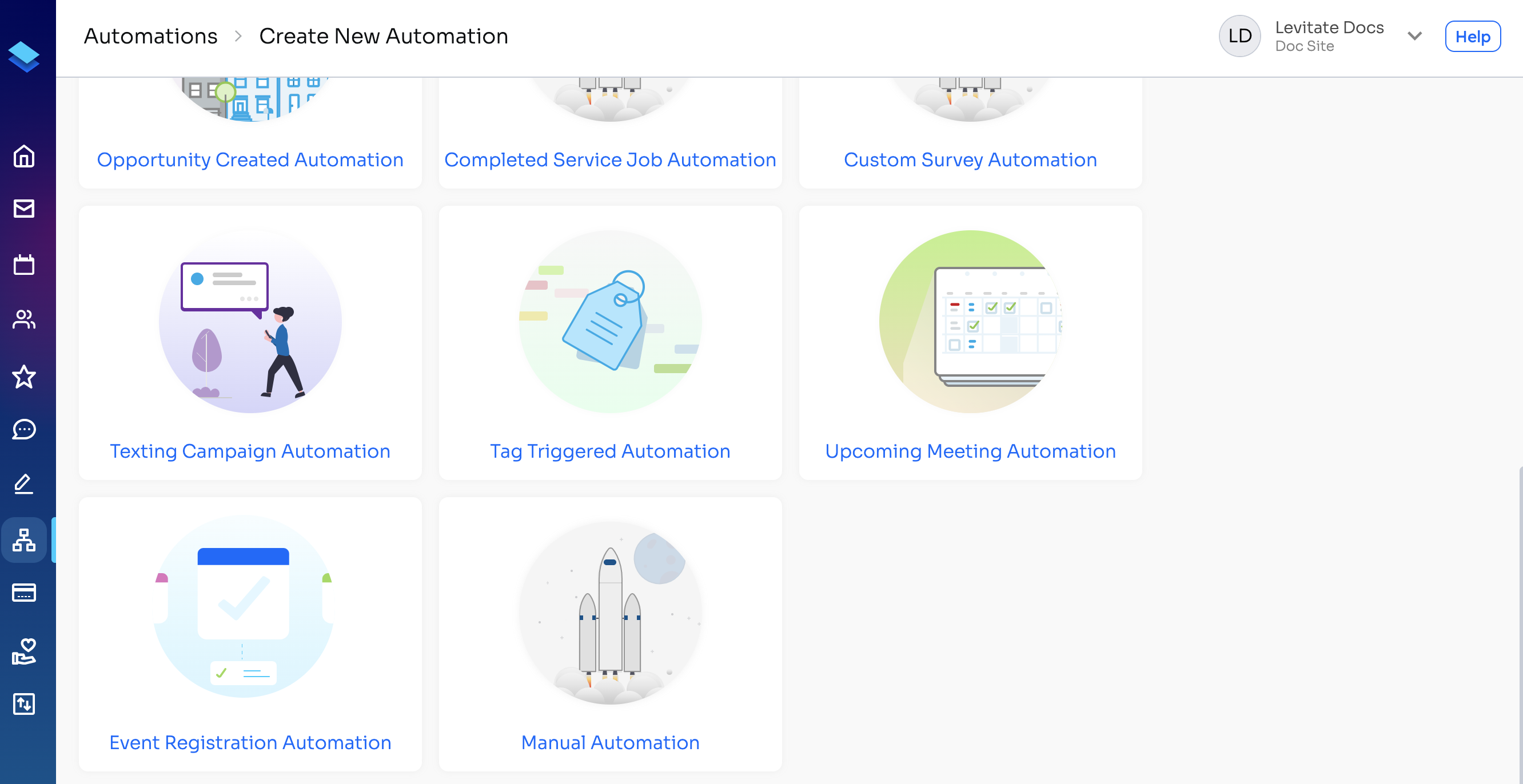Open the Import/export arrows sidebar icon
This screenshot has height=784, width=1523.
point(23,704)
